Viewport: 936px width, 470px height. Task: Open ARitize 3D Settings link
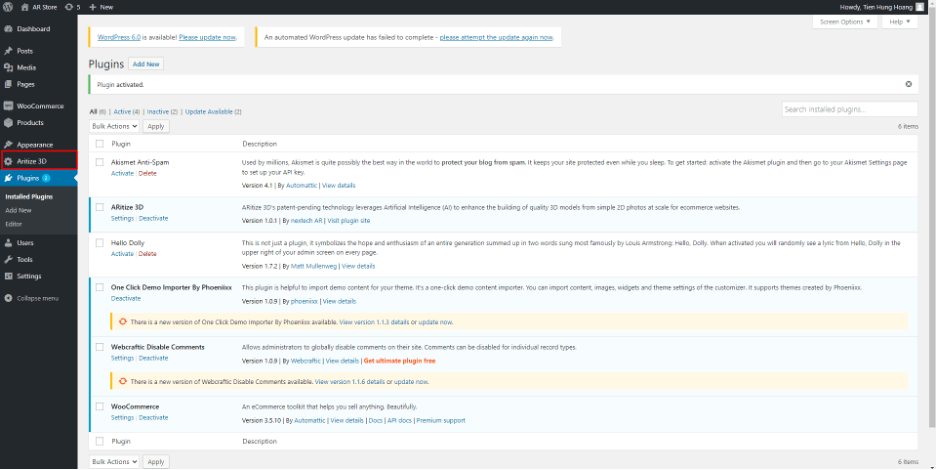[122, 219]
